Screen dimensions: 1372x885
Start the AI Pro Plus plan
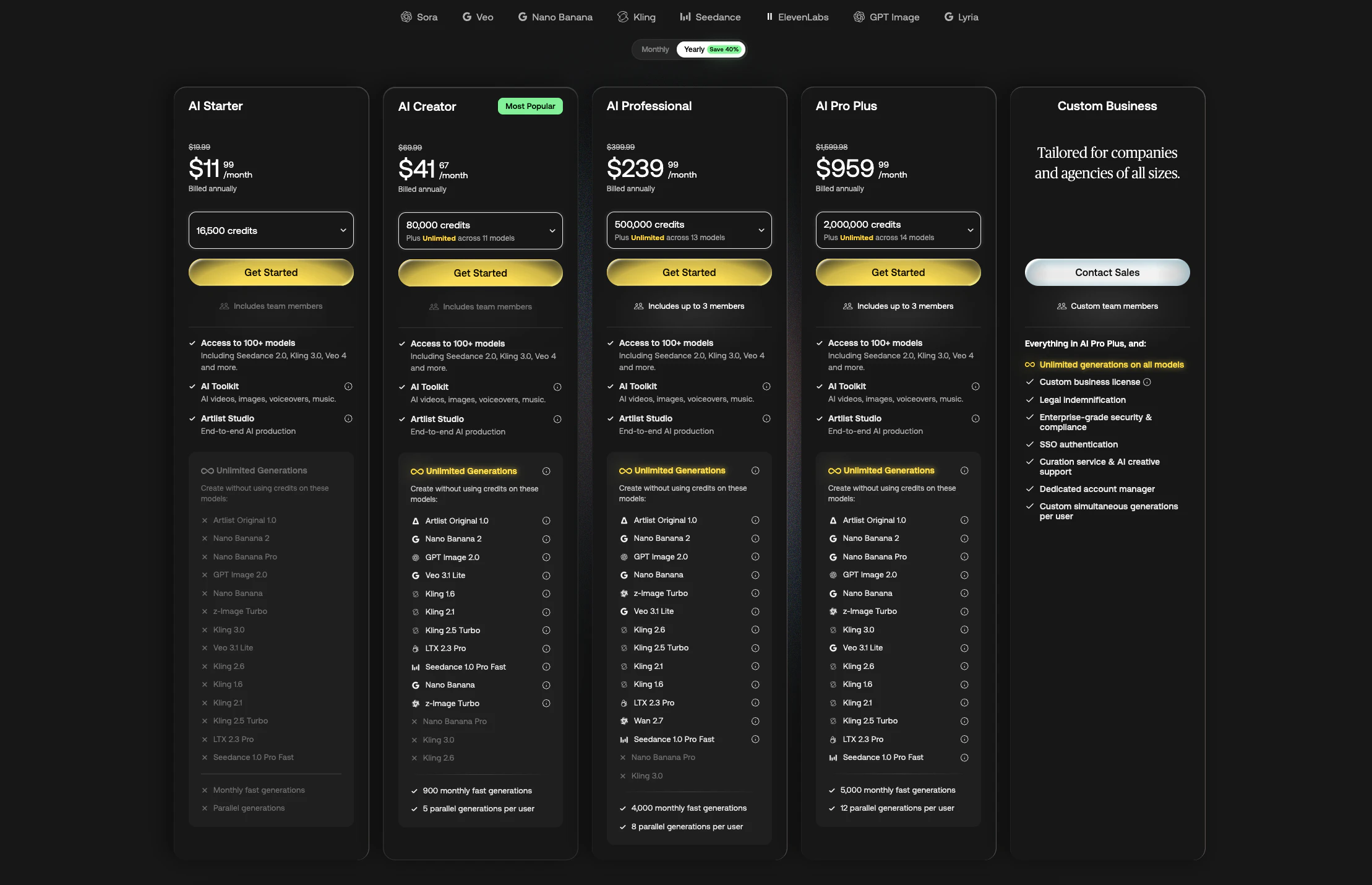pyautogui.click(x=898, y=272)
